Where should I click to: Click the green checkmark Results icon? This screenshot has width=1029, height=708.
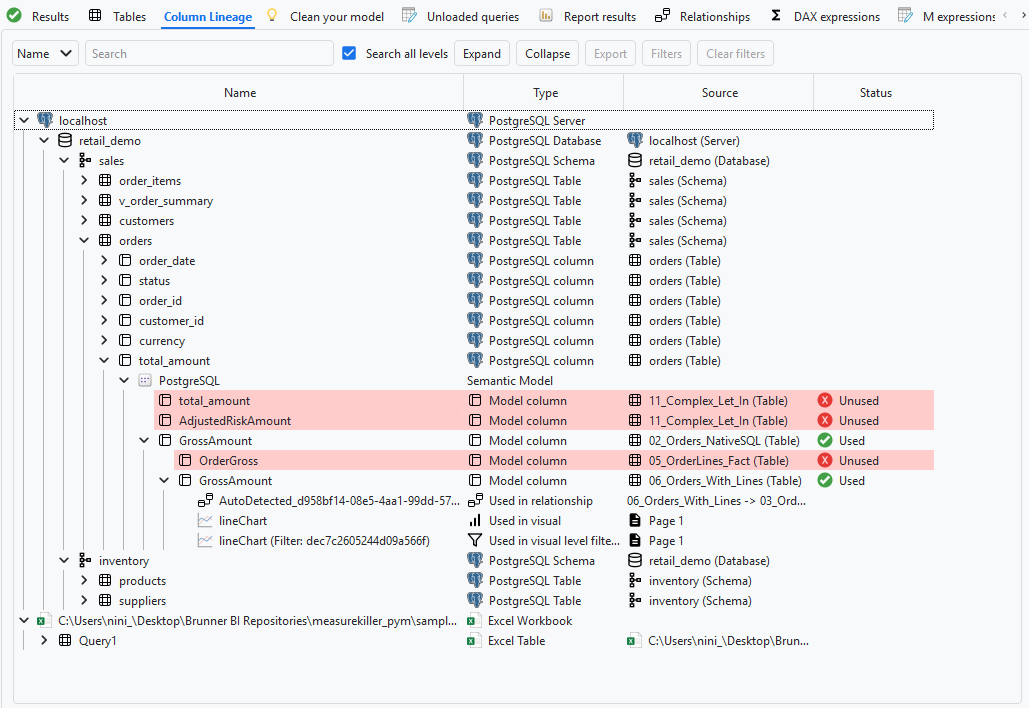point(14,16)
